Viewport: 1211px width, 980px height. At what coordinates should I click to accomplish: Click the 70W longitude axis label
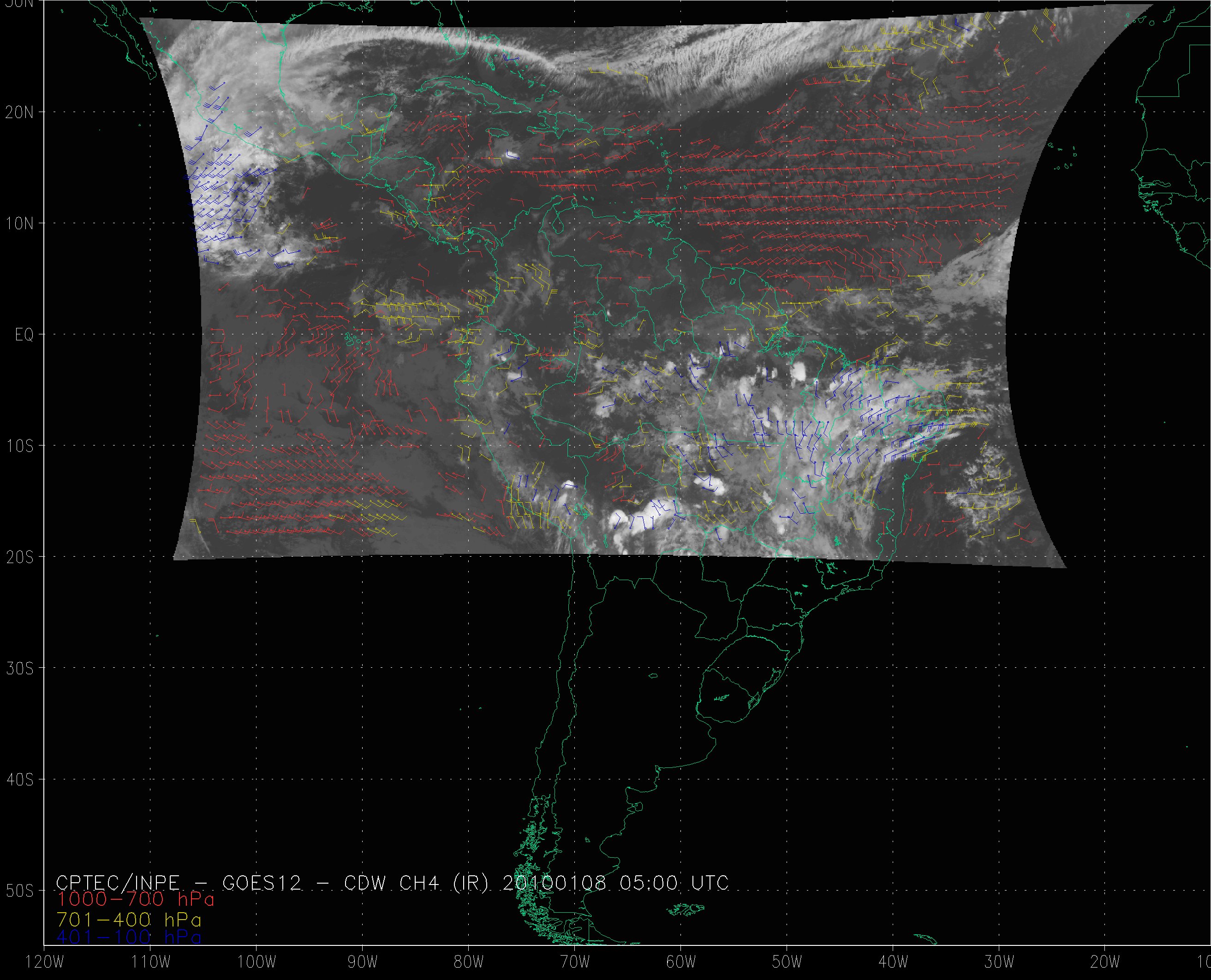(x=575, y=962)
